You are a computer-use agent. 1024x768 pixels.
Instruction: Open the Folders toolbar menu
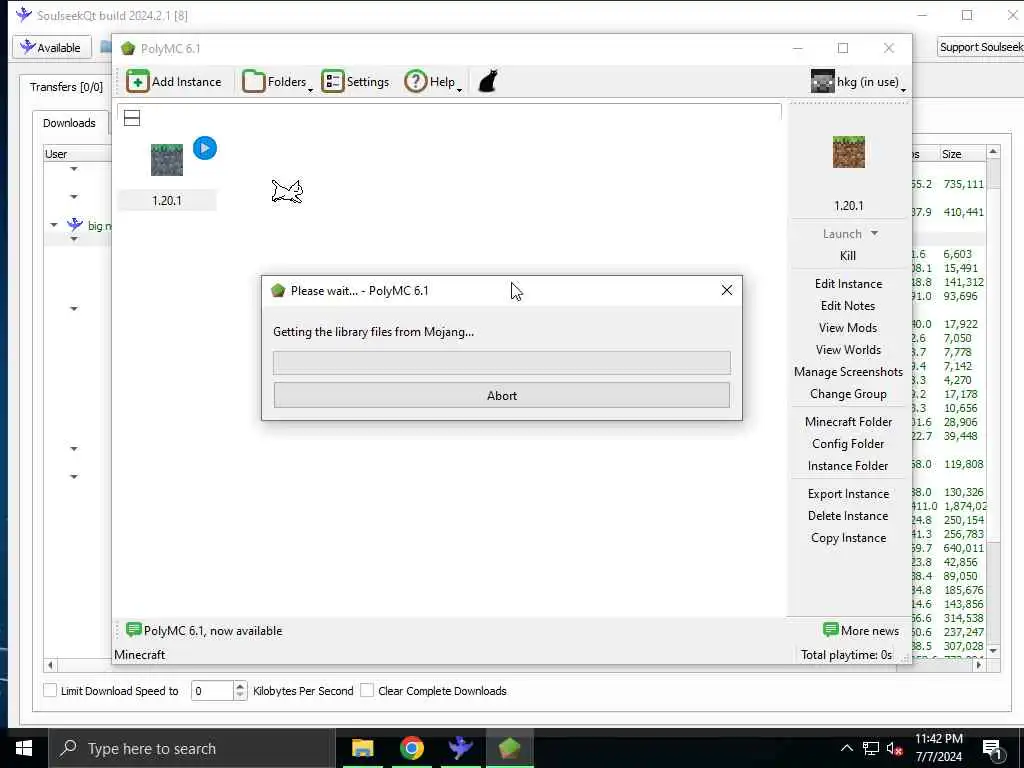[277, 82]
